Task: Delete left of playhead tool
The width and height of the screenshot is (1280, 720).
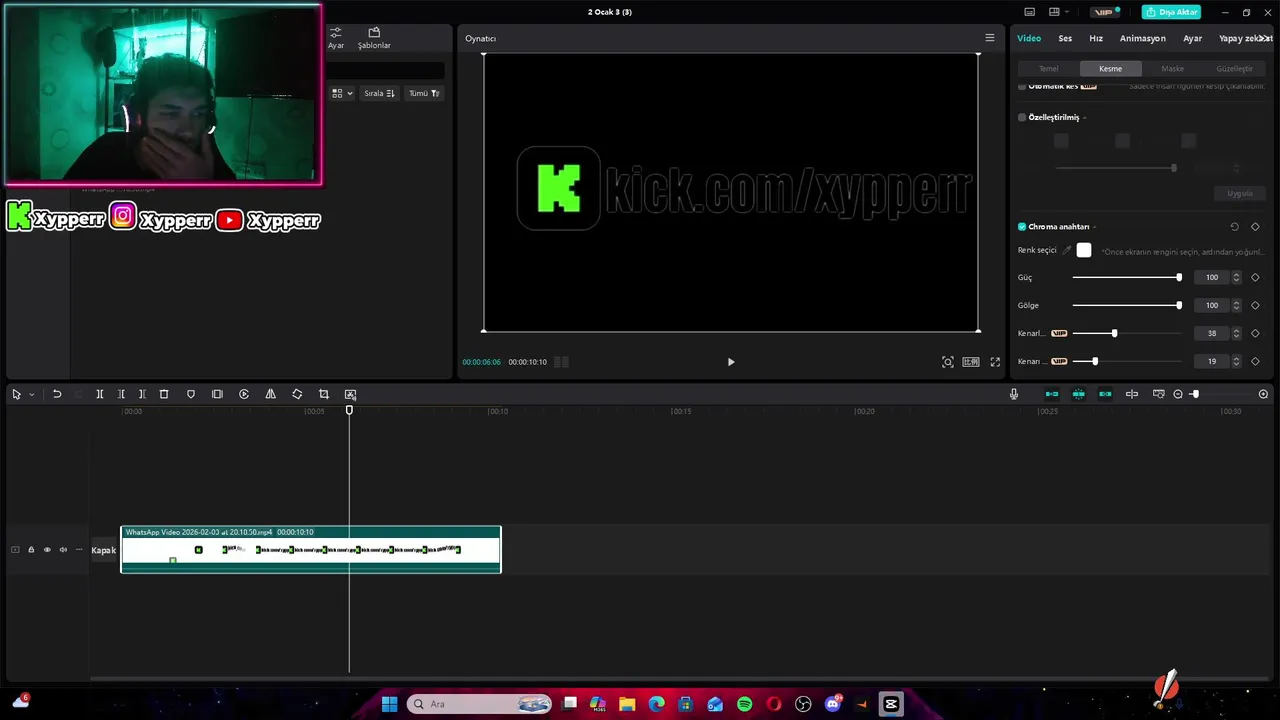Action: click(121, 394)
